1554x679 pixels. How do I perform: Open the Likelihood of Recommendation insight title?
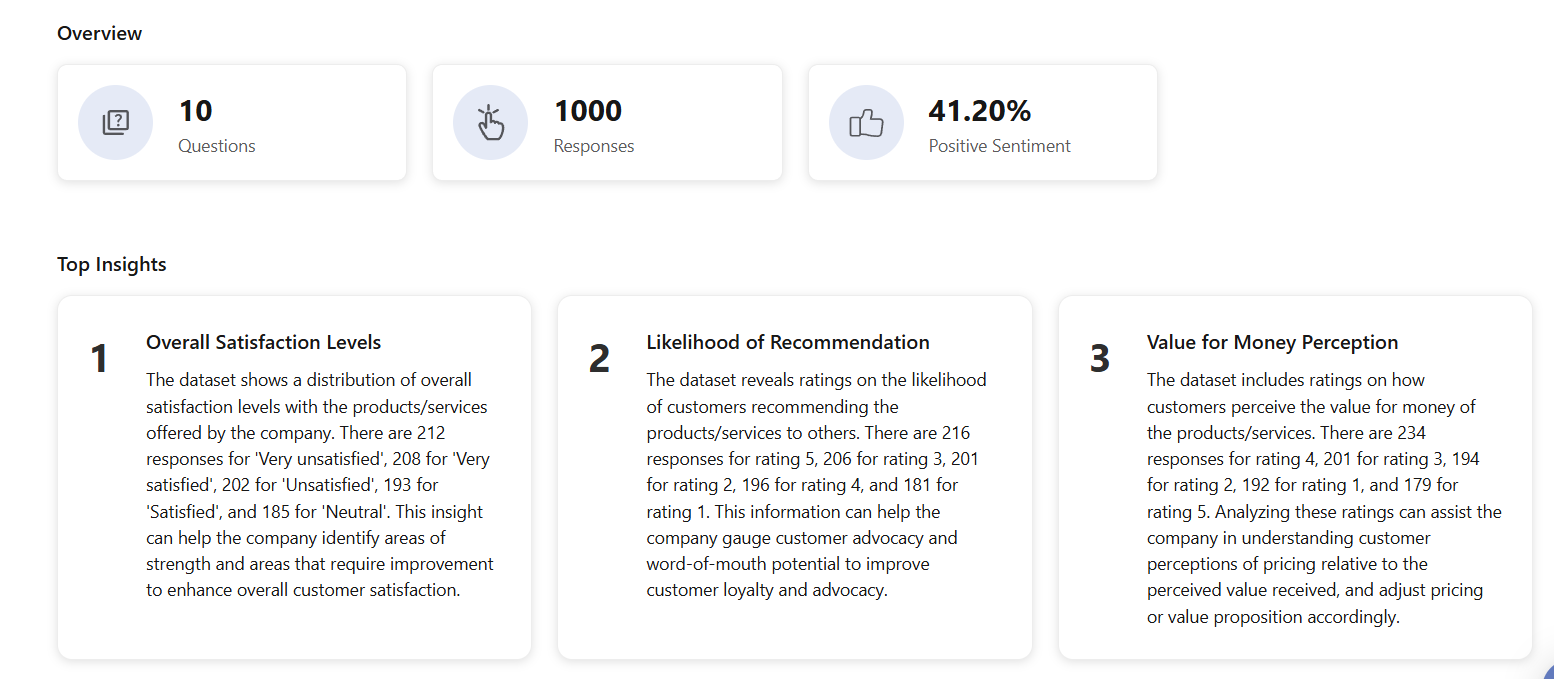[788, 342]
